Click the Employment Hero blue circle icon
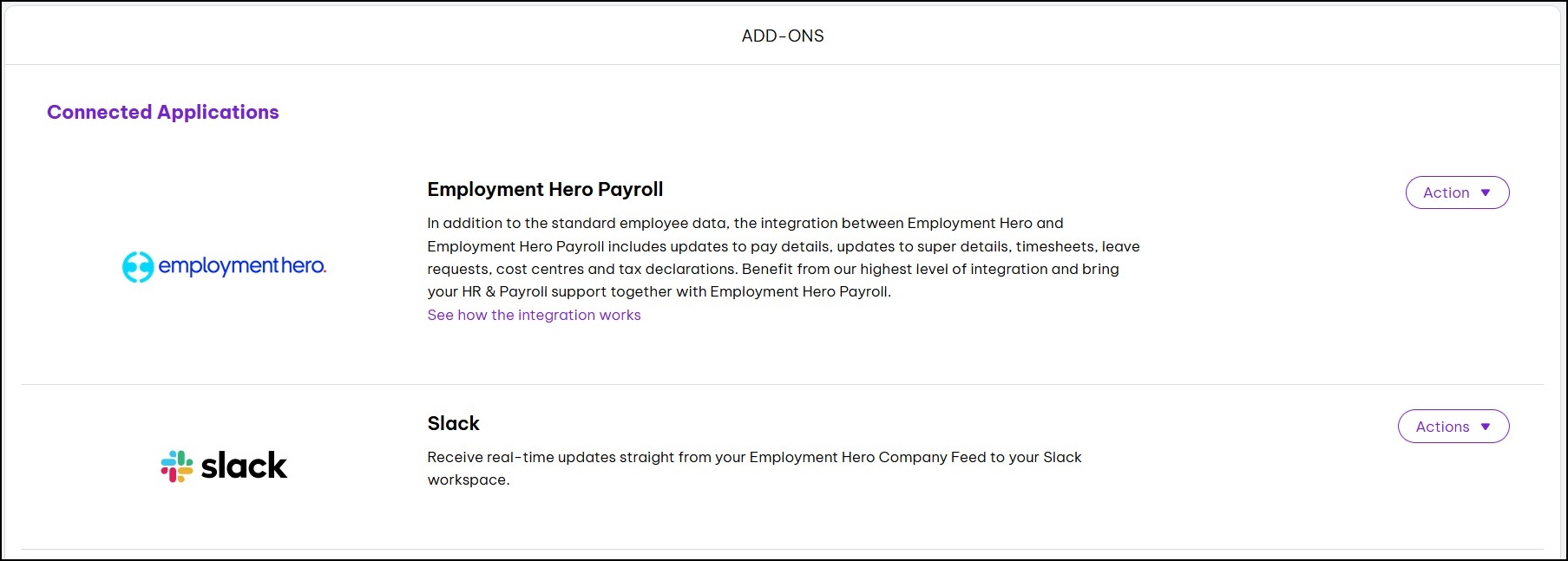Screen dimensions: 1568x561 coord(138,267)
